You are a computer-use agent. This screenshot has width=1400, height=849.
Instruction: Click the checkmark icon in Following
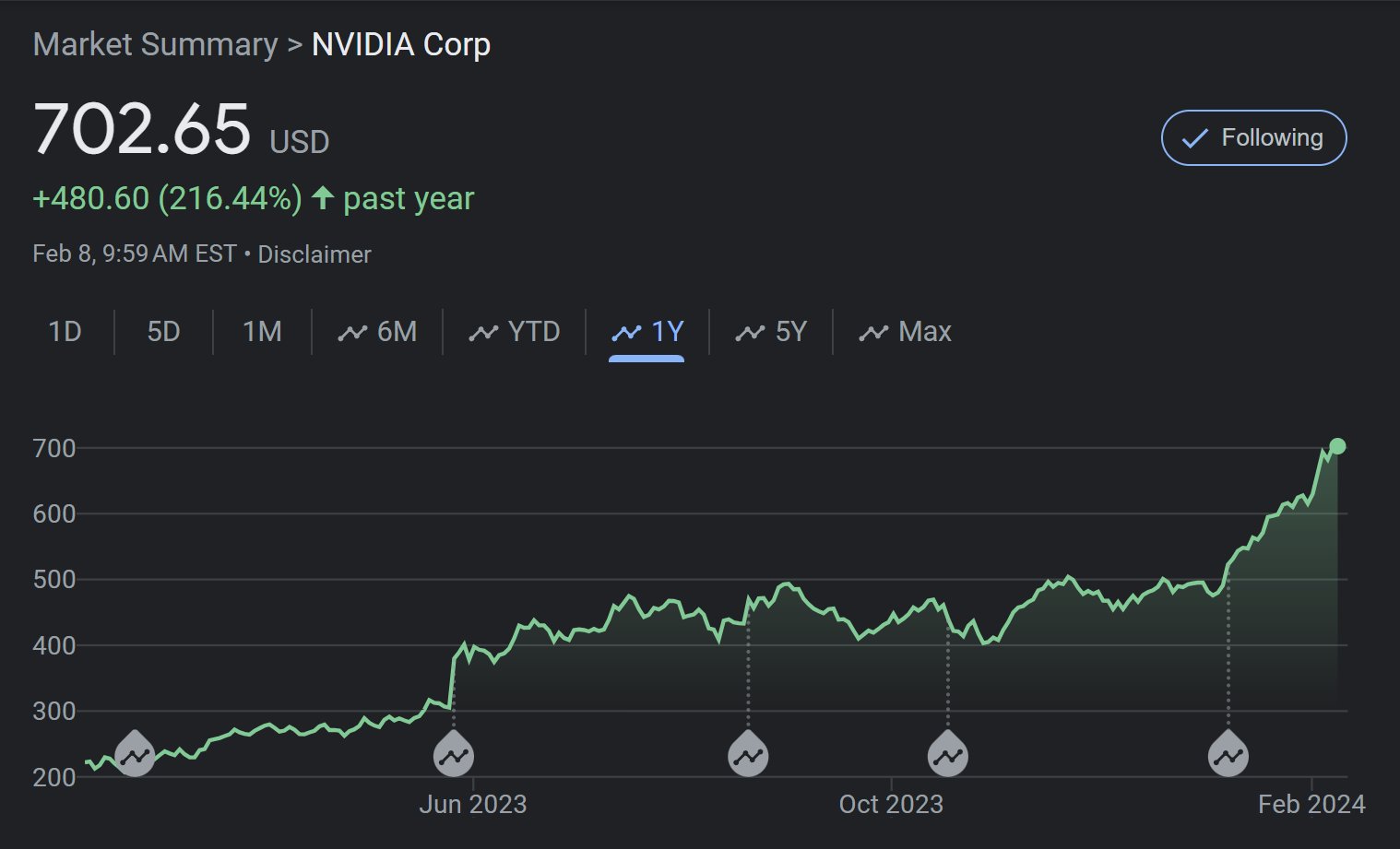1194,138
